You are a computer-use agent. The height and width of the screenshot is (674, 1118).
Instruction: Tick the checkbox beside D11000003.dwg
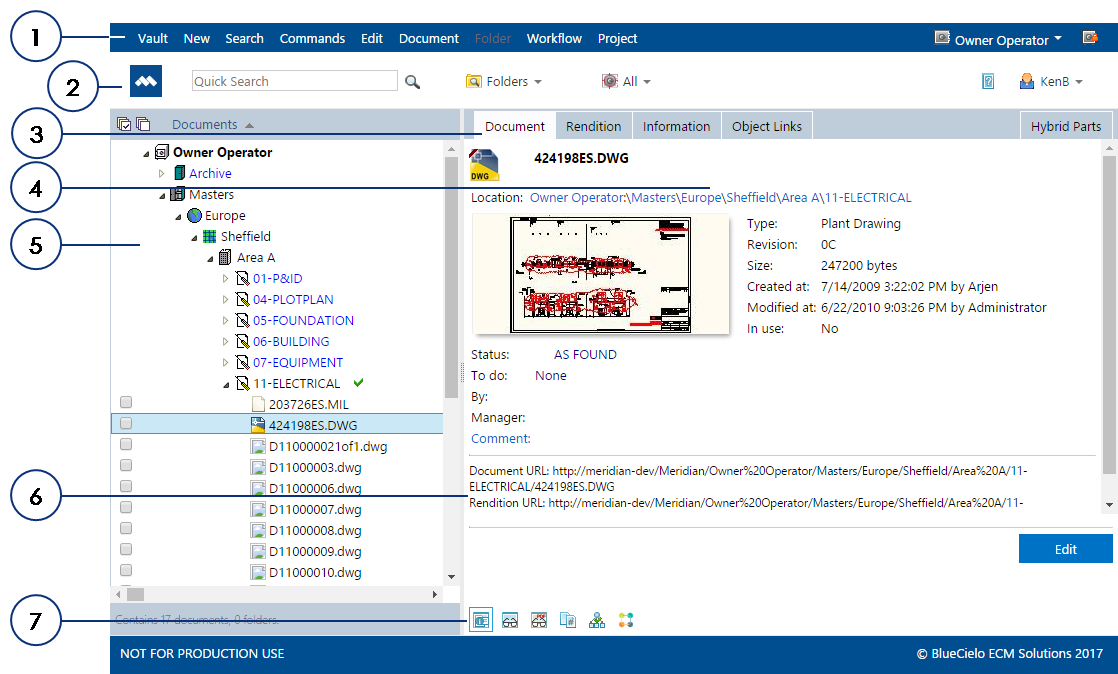[125, 464]
